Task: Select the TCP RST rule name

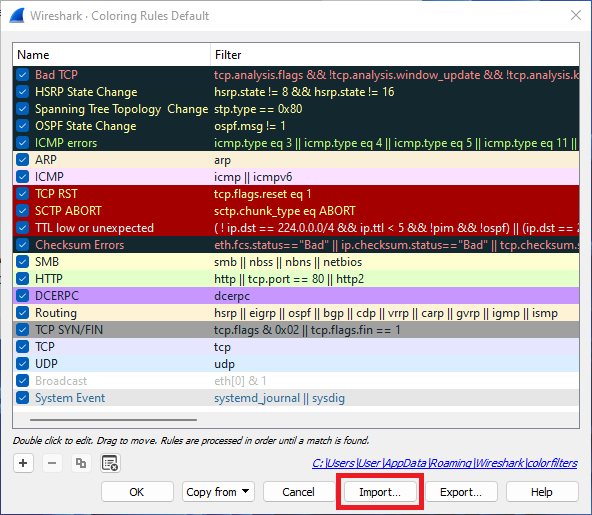Action: click(56, 194)
